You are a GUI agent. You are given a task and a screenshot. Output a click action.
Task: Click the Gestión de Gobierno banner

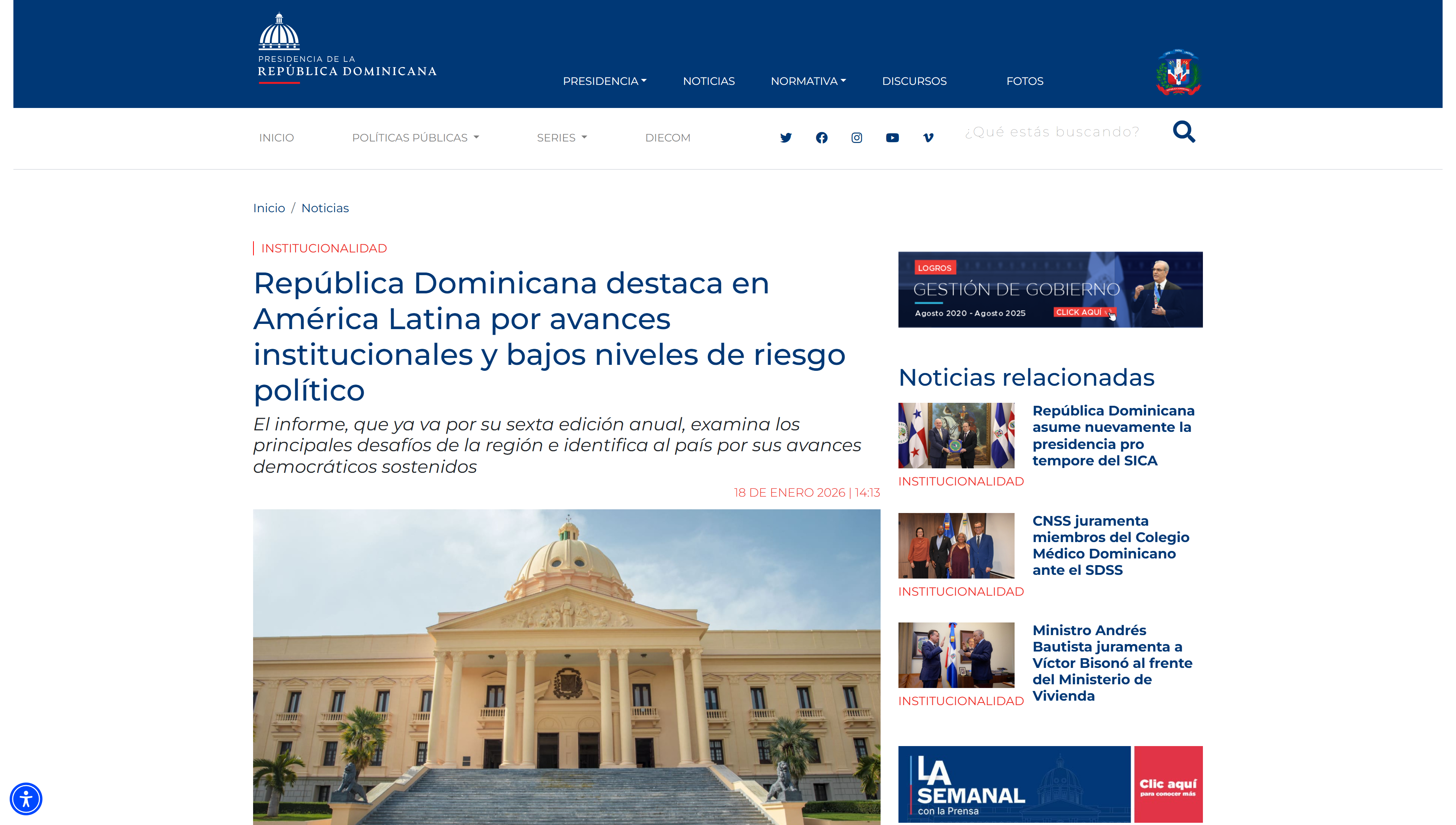[1050, 290]
